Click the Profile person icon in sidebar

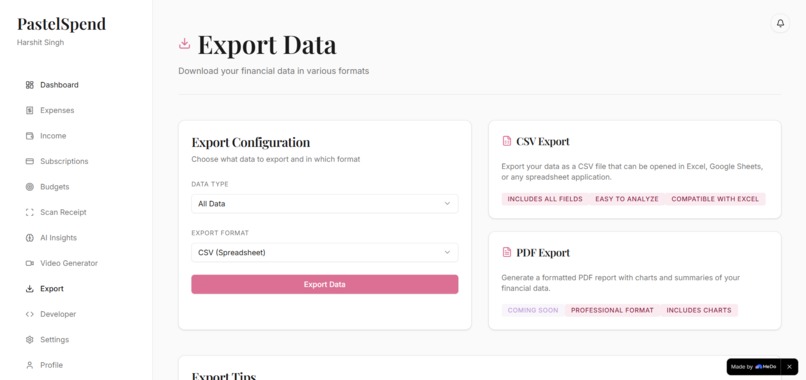coord(29,365)
